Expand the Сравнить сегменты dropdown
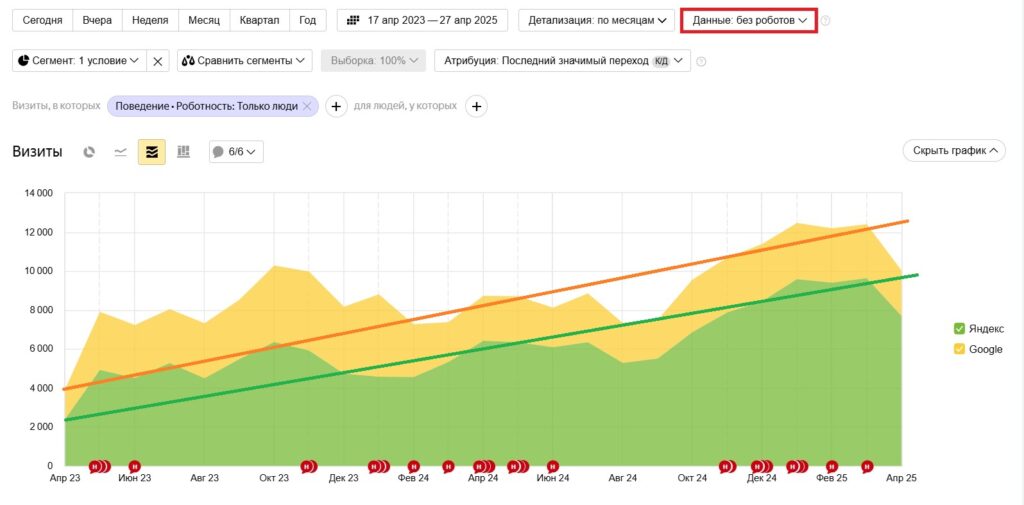Image resolution: width=1024 pixels, height=505 pixels. pos(244,61)
